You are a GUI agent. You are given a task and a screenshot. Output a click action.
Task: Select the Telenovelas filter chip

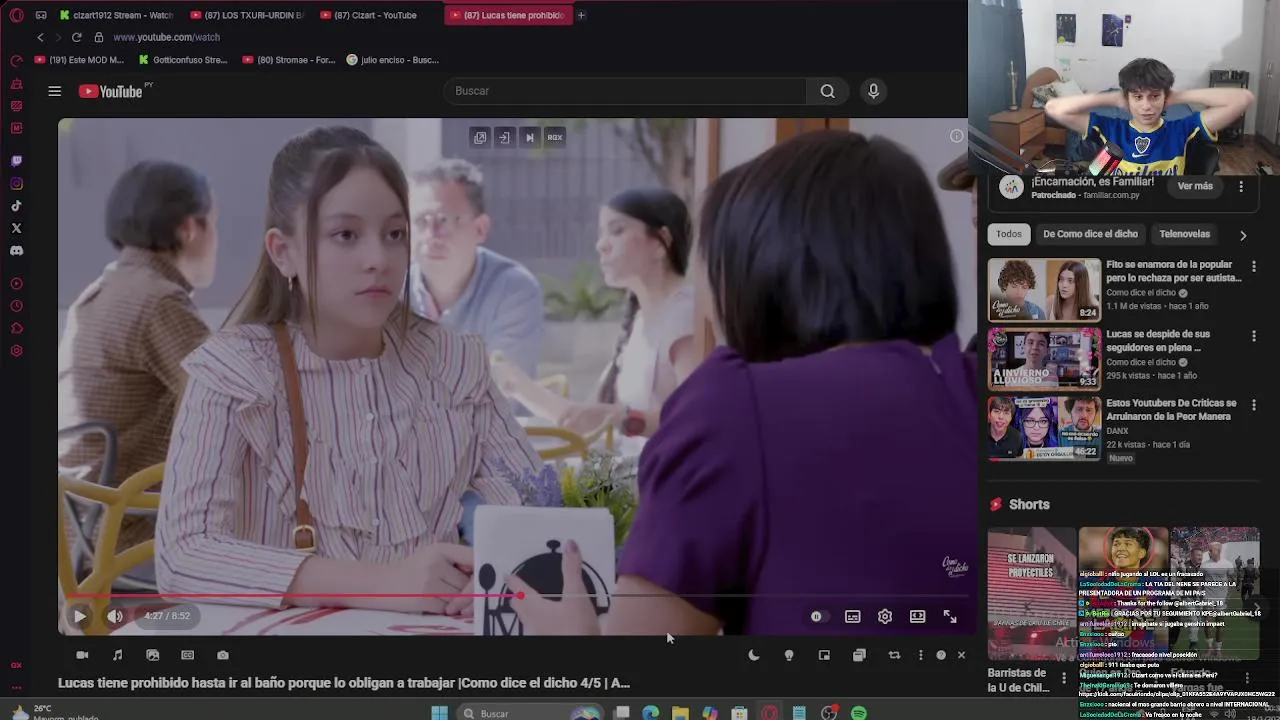[x=1184, y=234]
